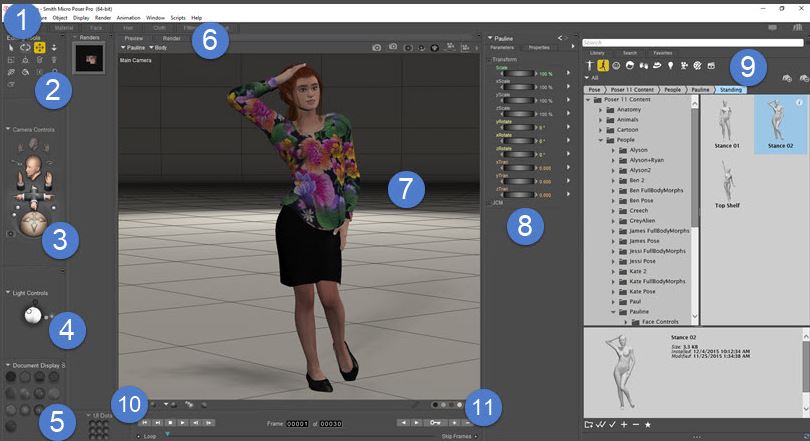The height and width of the screenshot is (441, 810).
Task: Open the Help menu
Action: pyautogui.click(x=196, y=18)
